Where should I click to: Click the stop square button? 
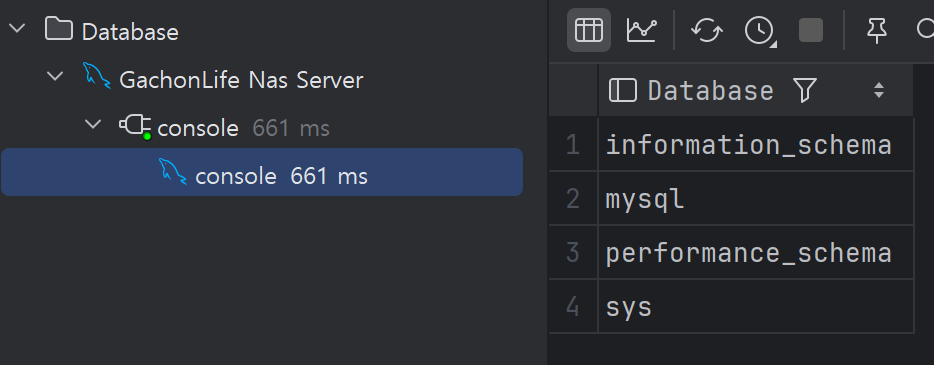(811, 30)
